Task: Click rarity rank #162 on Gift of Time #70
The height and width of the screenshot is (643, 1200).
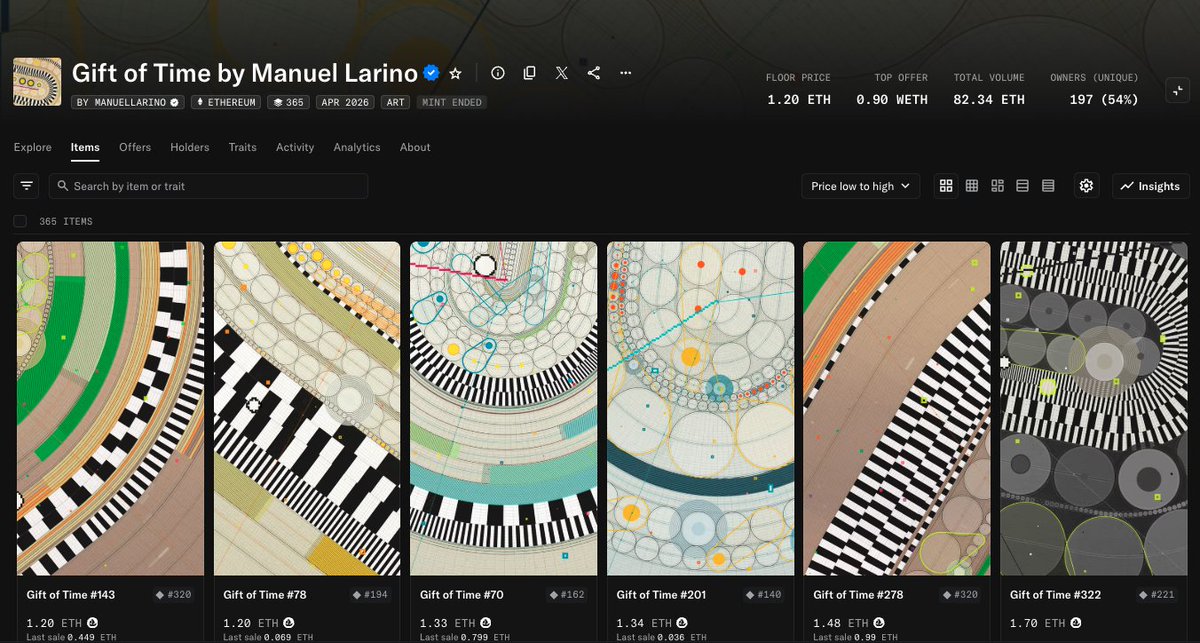Action: 567,595
